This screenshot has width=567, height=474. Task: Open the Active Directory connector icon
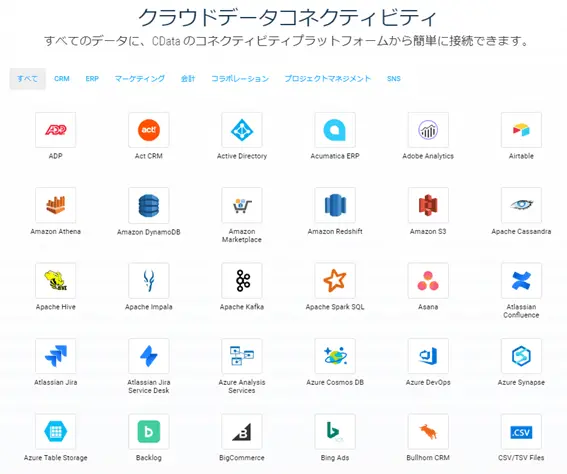pos(242,130)
